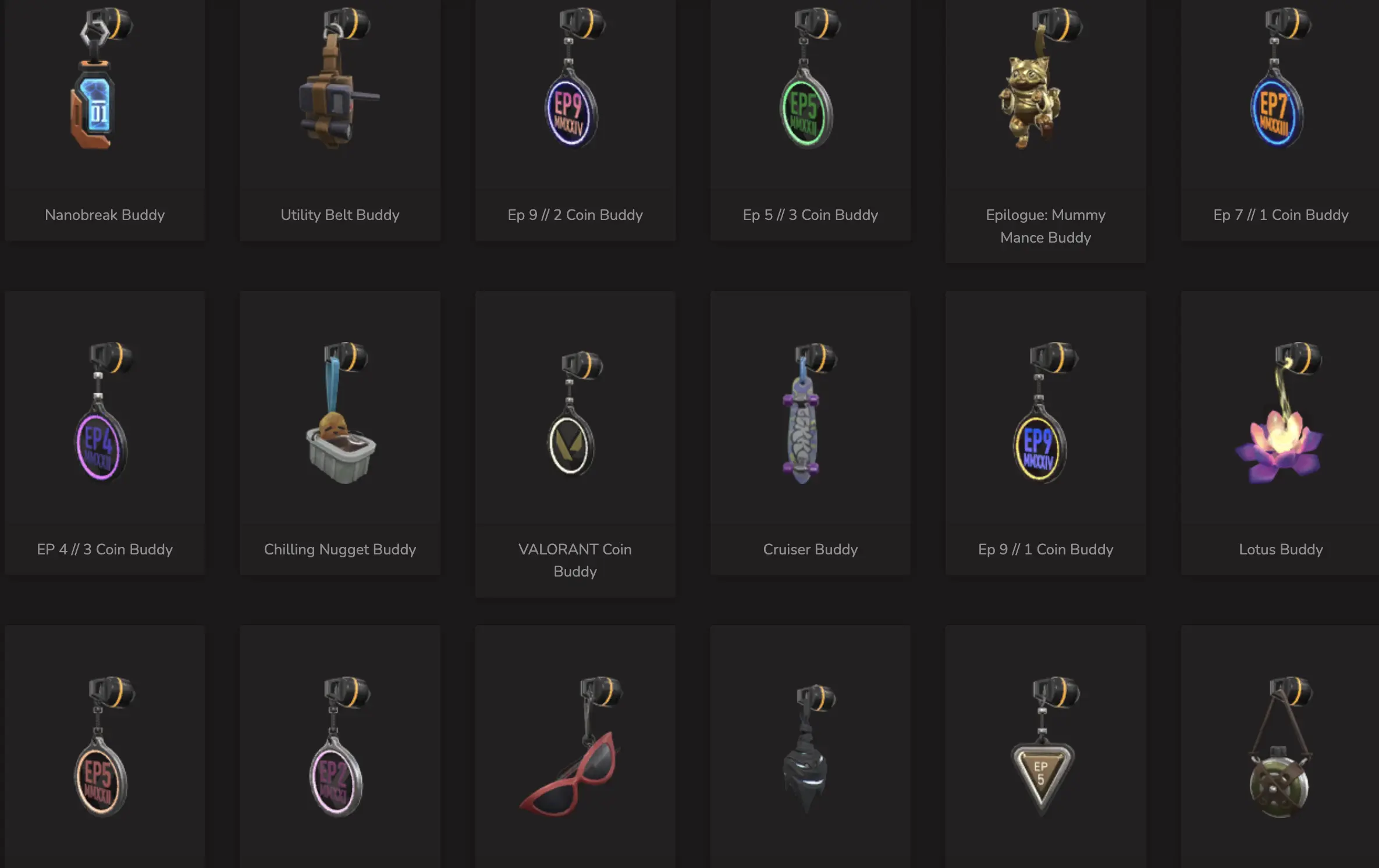Select the purple EP4 coin buddy image
The height and width of the screenshot is (868, 1379).
[104, 413]
